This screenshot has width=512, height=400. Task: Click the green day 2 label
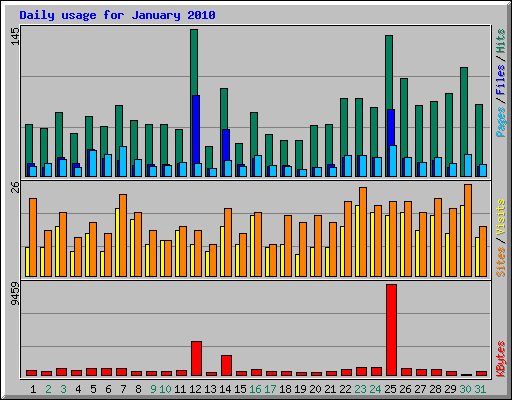click(x=48, y=389)
